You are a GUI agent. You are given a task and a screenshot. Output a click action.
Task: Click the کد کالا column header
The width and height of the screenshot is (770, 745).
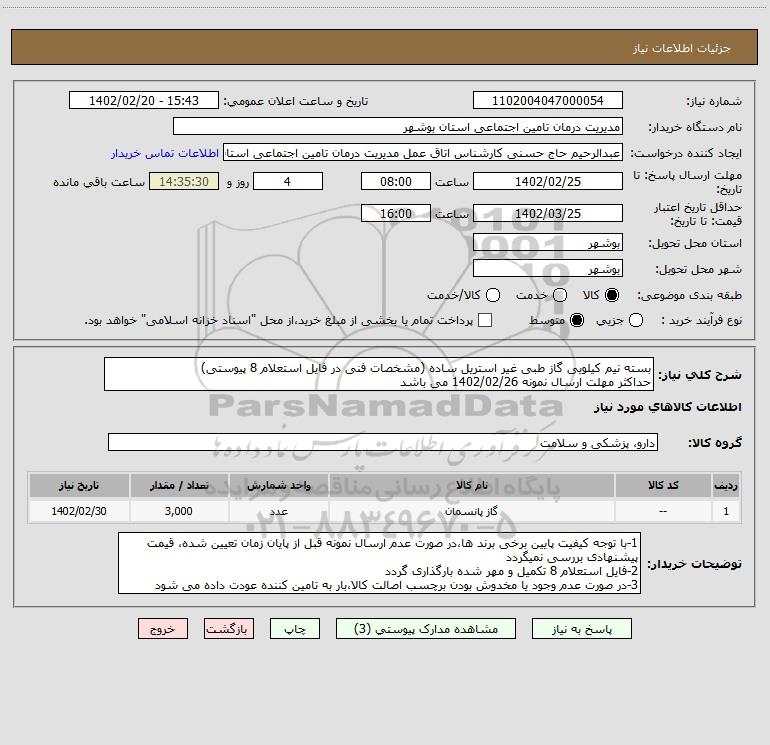[x=663, y=485]
